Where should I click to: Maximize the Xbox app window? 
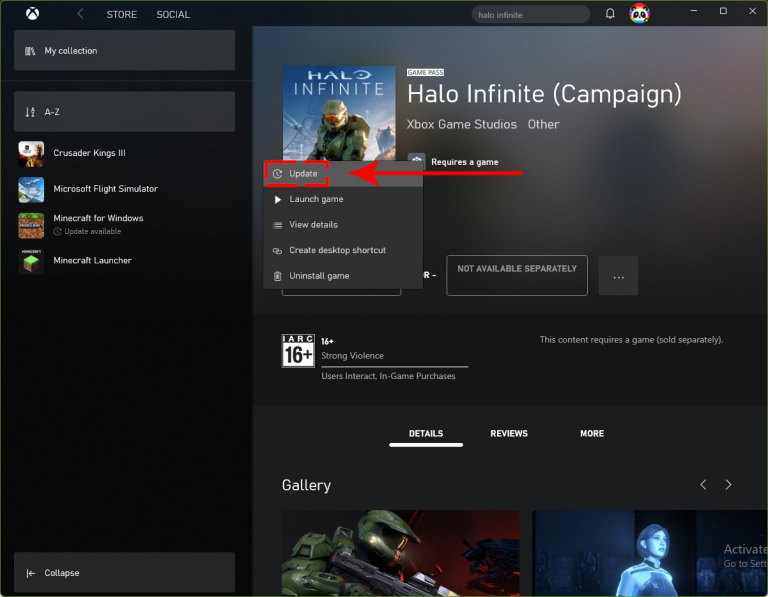723,11
